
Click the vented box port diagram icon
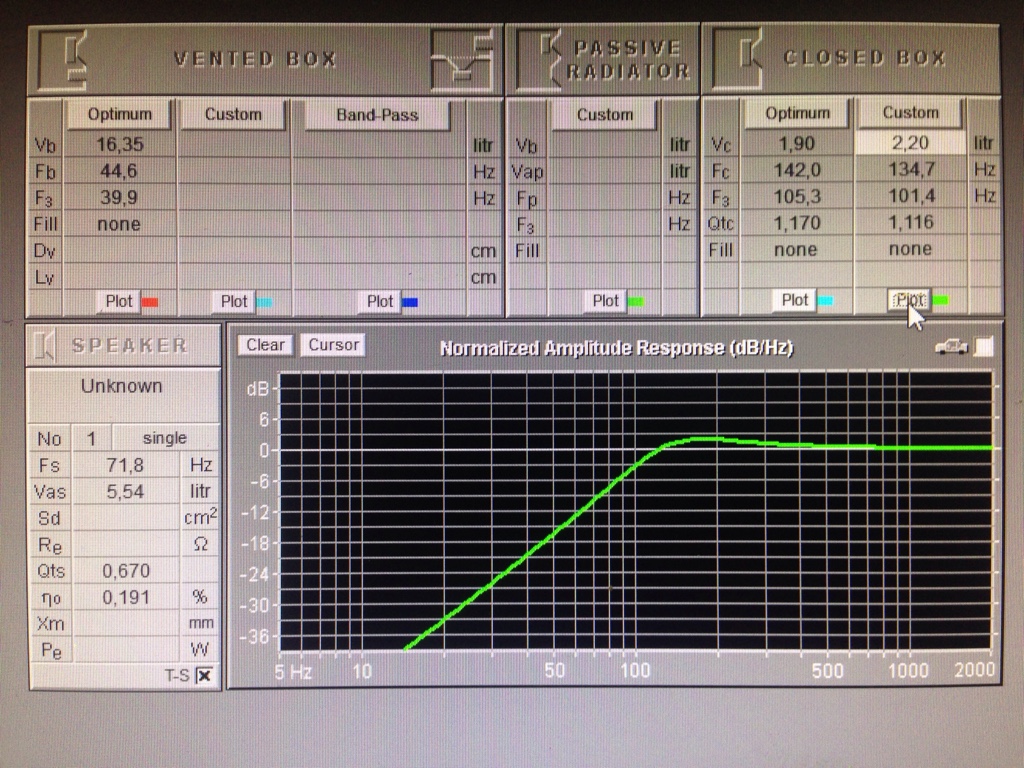click(x=462, y=60)
